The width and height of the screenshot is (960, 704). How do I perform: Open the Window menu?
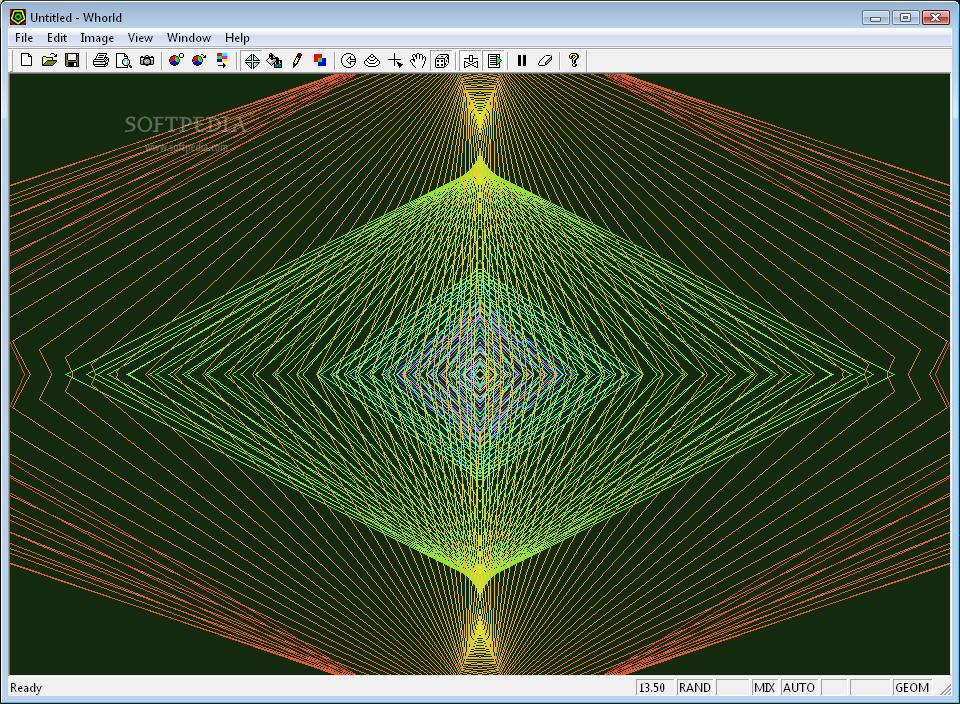click(189, 38)
